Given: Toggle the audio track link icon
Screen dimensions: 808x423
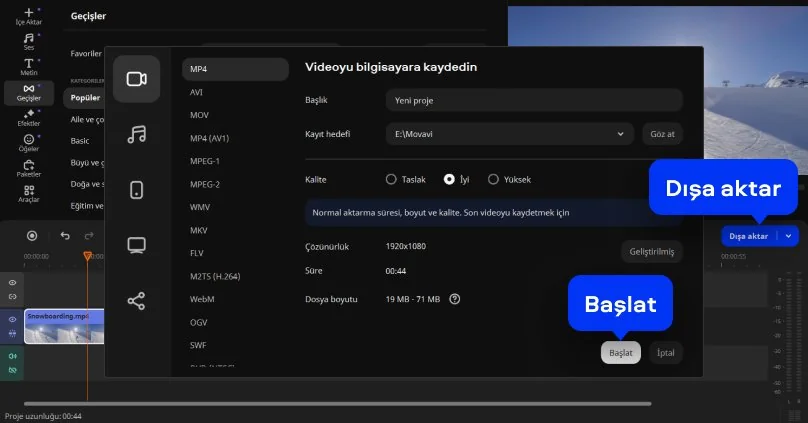Looking at the screenshot, I should 12,370.
